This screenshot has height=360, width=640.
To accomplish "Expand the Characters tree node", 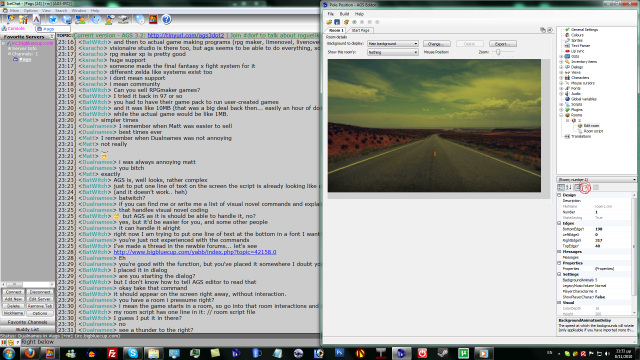I will (x=561, y=78).
